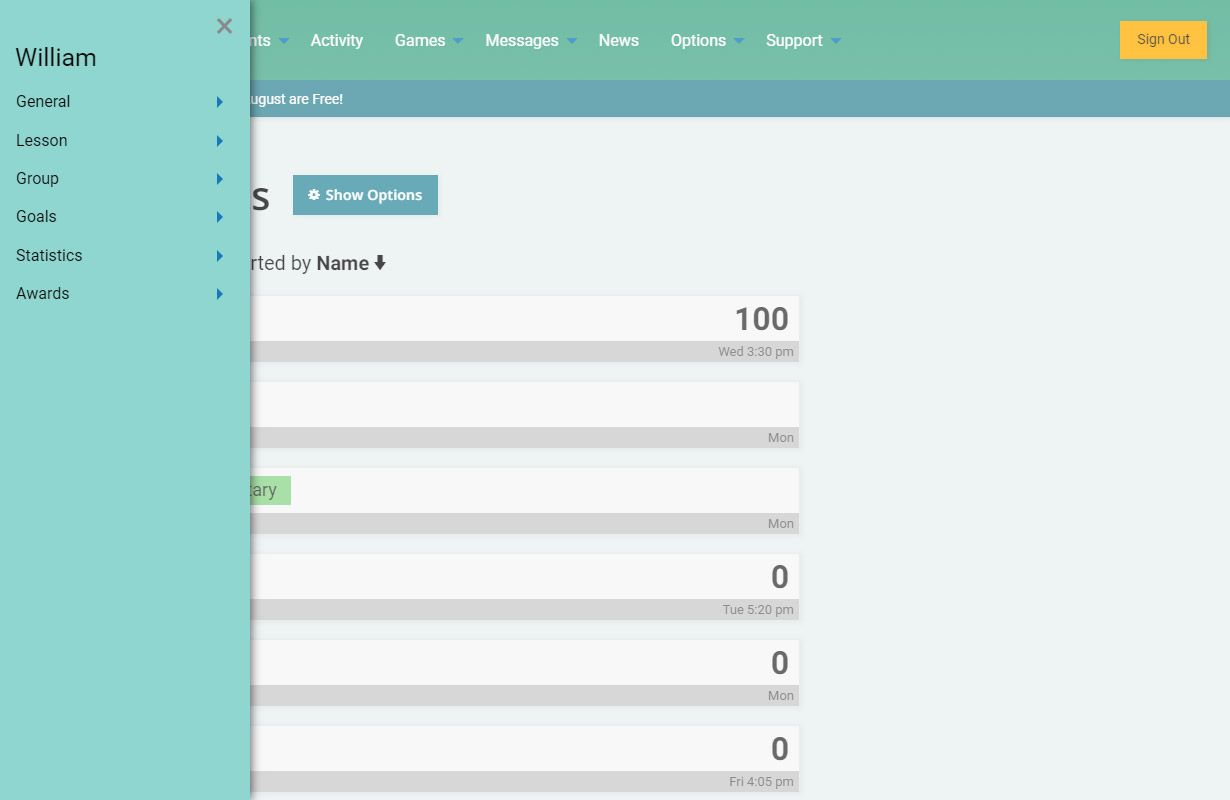Expand the Lesson submenu arrow
Viewport: 1230px width, 800px height.
pyautogui.click(x=219, y=141)
